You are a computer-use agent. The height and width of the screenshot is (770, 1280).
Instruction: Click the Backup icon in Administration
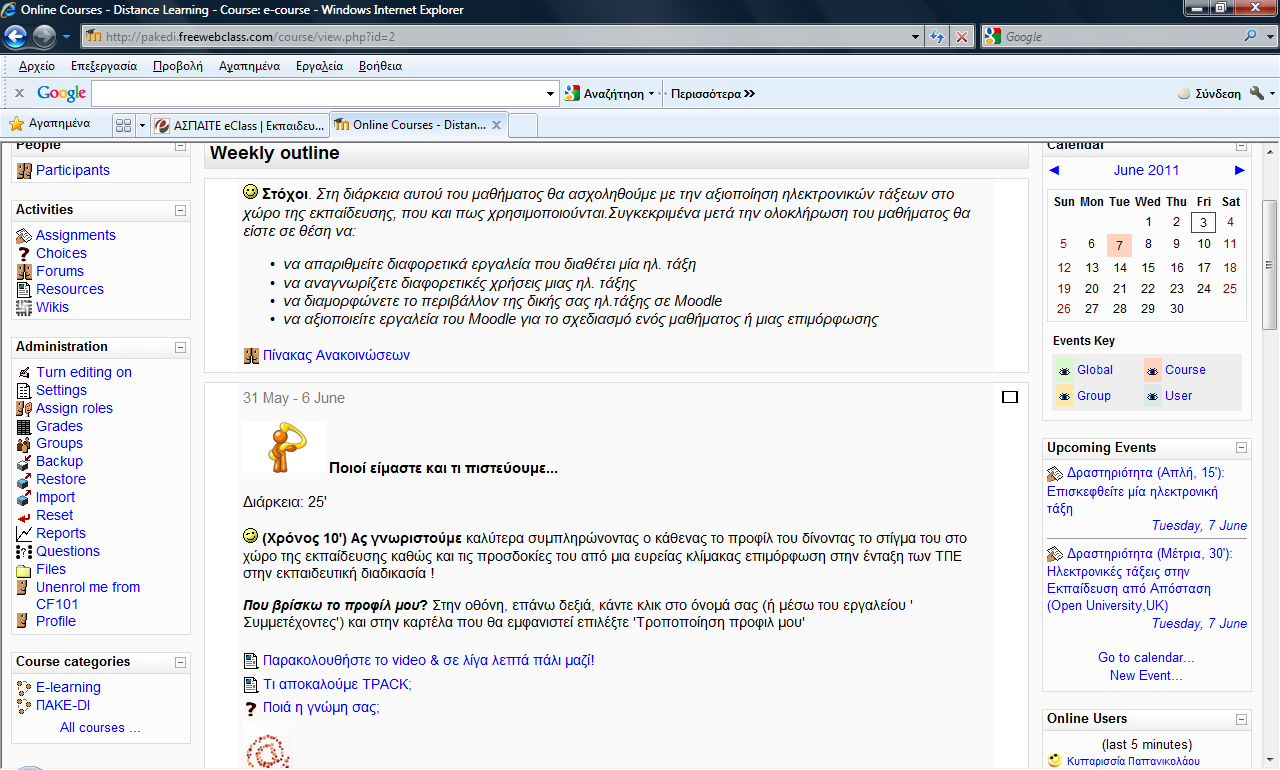point(24,461)
